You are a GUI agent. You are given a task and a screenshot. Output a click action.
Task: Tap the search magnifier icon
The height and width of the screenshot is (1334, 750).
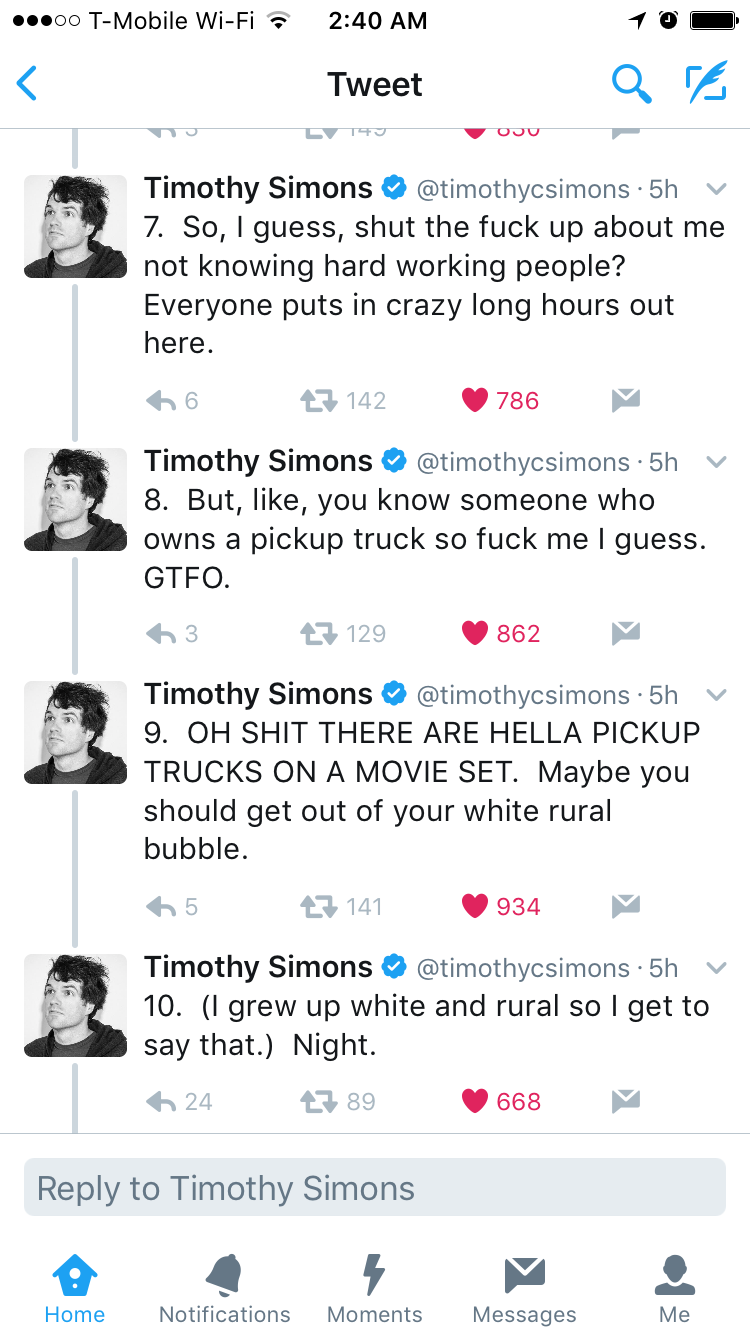pyautogui.click(x=631, y=85)
